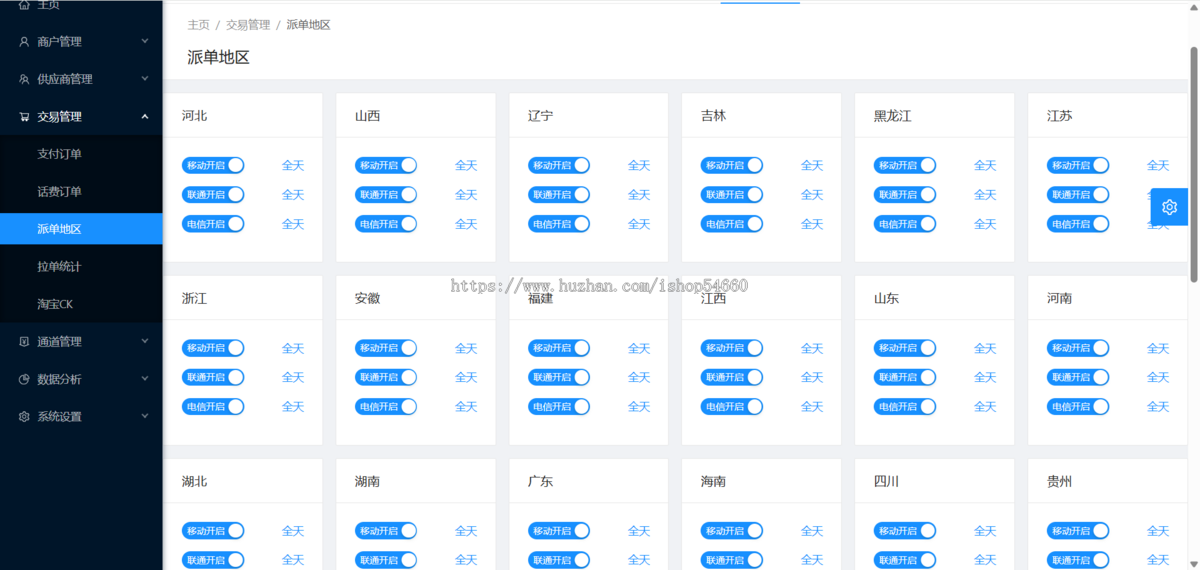The image size is (1200, 570).
Task: Toggle 电信开启 switch for 安徽
Action: click(386, 407)
